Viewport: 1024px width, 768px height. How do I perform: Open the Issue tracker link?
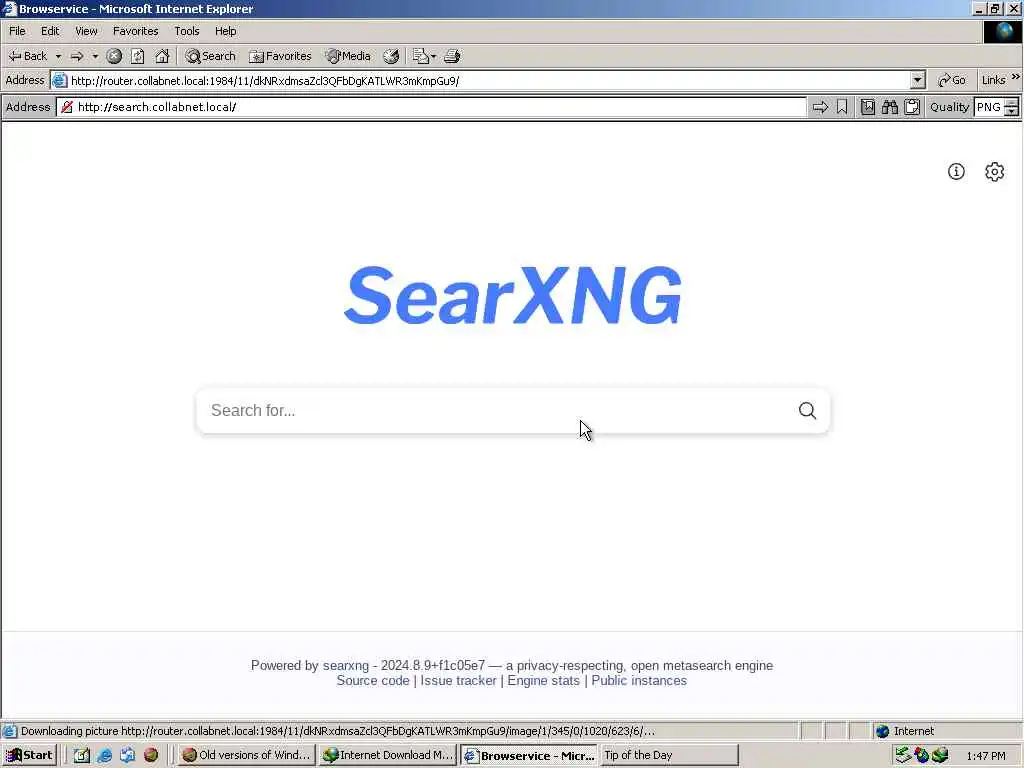[458, 680]
